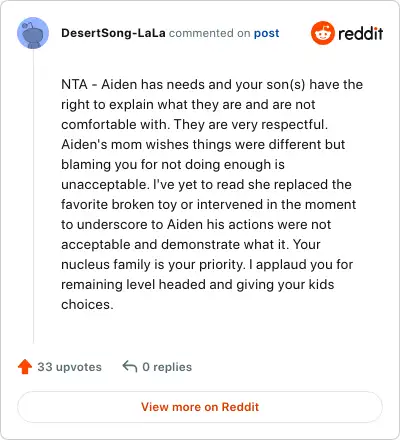Viewport: 400px width, 440px height.
Task: Click the final word "choices." in the comment
Action: 87,304
